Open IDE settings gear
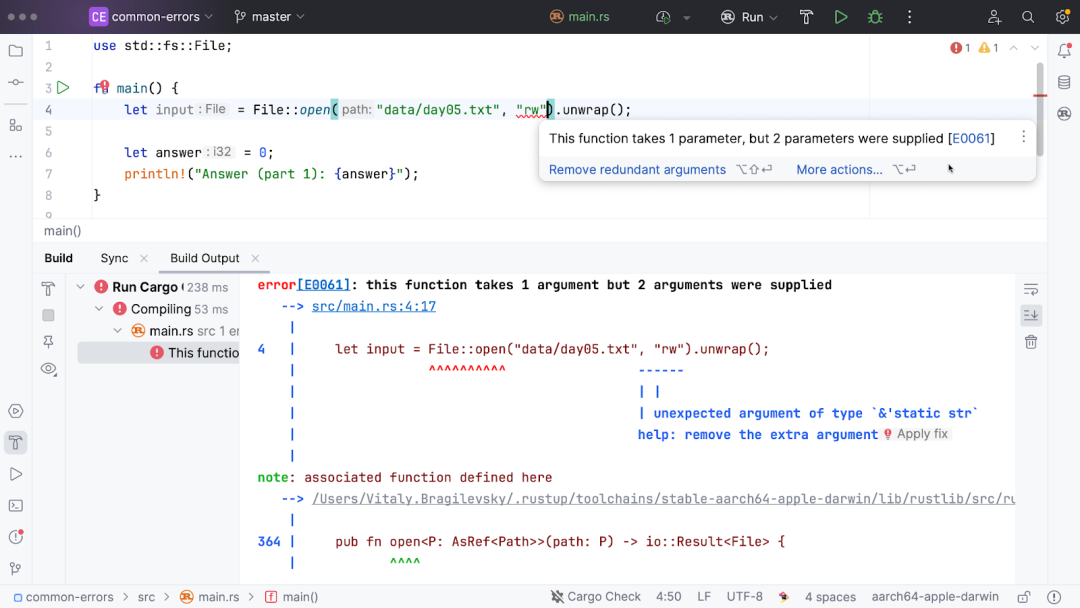The image size is (1080, 608). [x=1062, y=17]
